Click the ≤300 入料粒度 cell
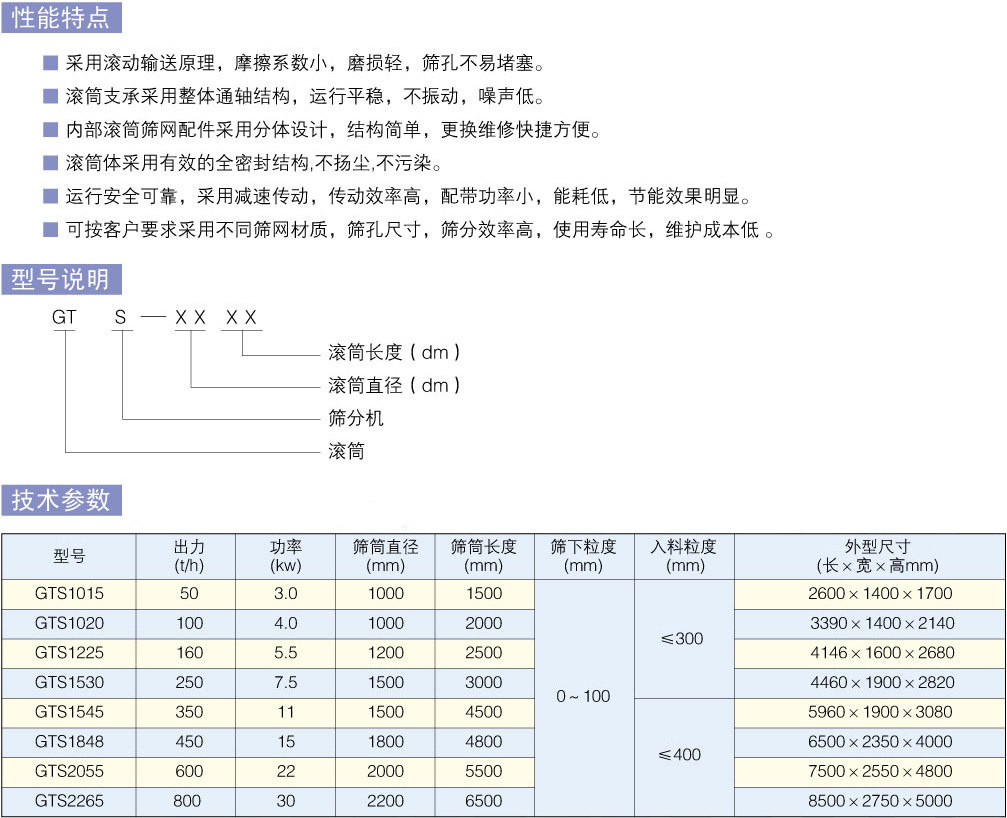 pos(684,639)
